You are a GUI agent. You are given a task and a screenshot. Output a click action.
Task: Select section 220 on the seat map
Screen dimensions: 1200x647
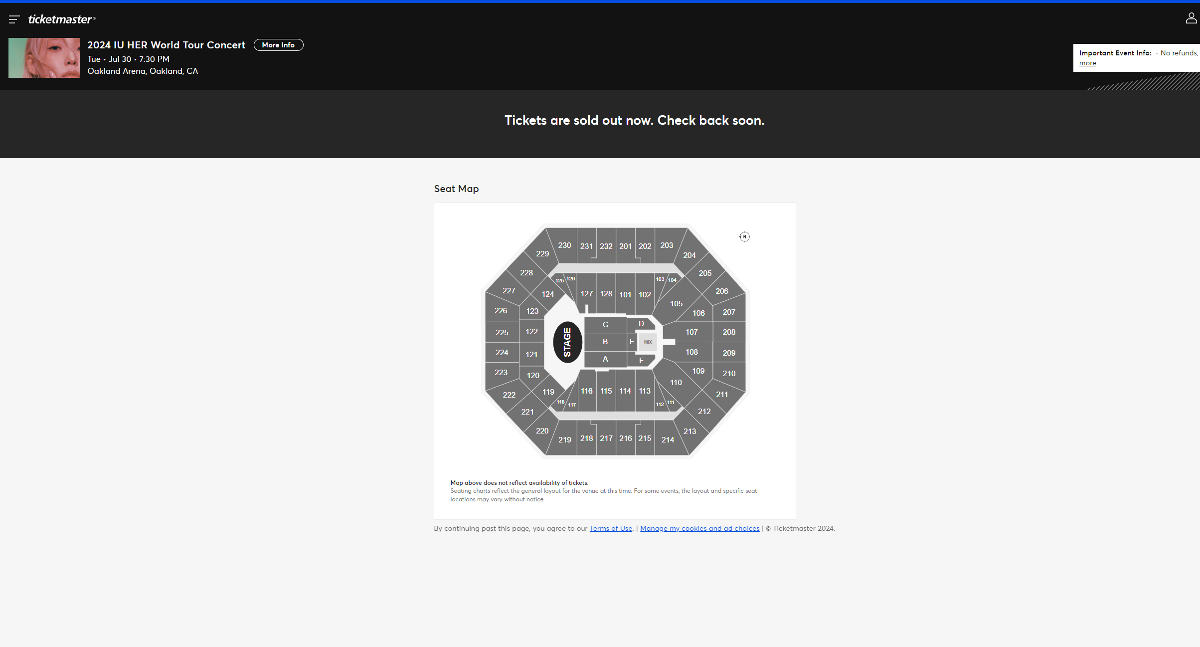(x=542, y=430)
